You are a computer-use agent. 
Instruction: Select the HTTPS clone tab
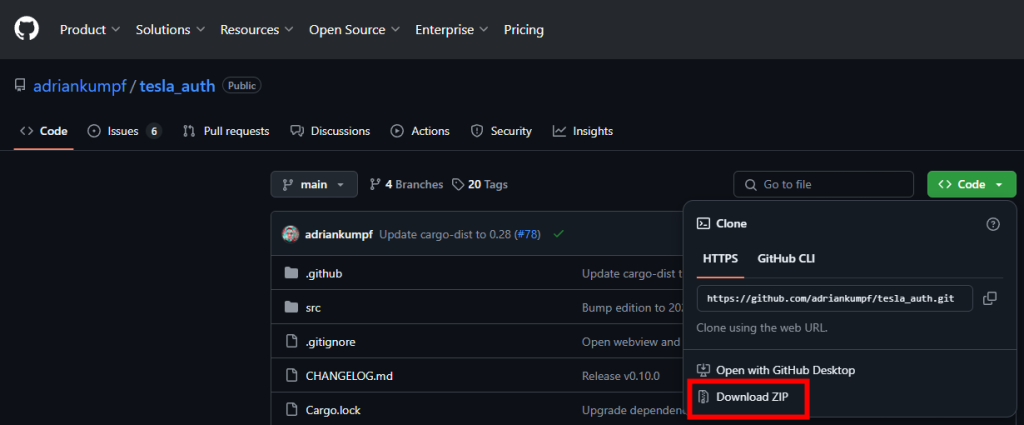(x=720, y=259)
